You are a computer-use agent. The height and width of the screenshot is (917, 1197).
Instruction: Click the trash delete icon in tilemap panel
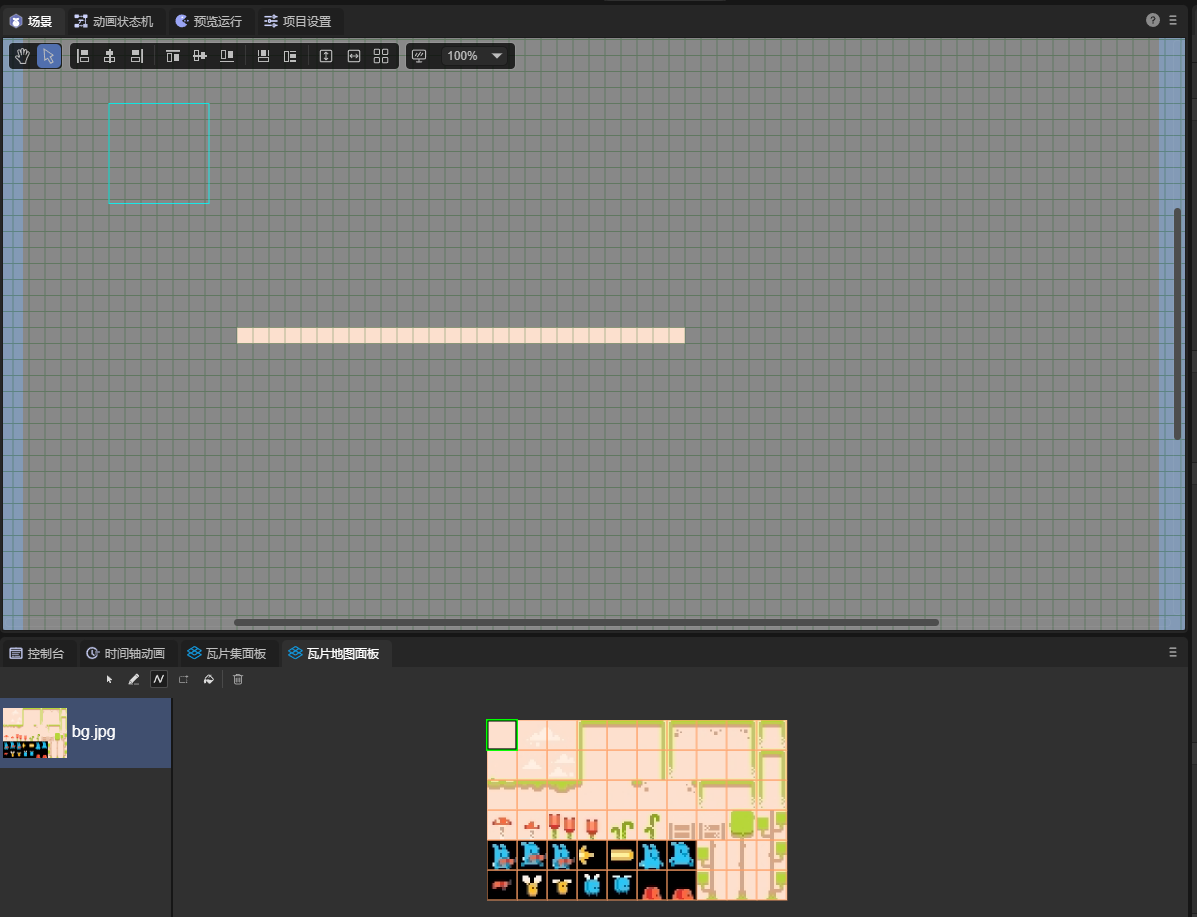[238, 679]
